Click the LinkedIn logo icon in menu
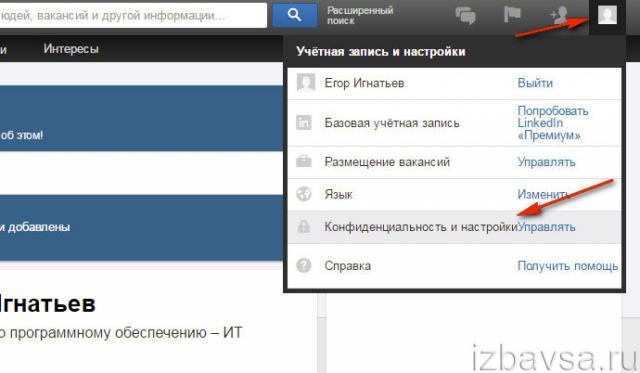The height and width of the screenshot is (373, 640). point(304,122)
